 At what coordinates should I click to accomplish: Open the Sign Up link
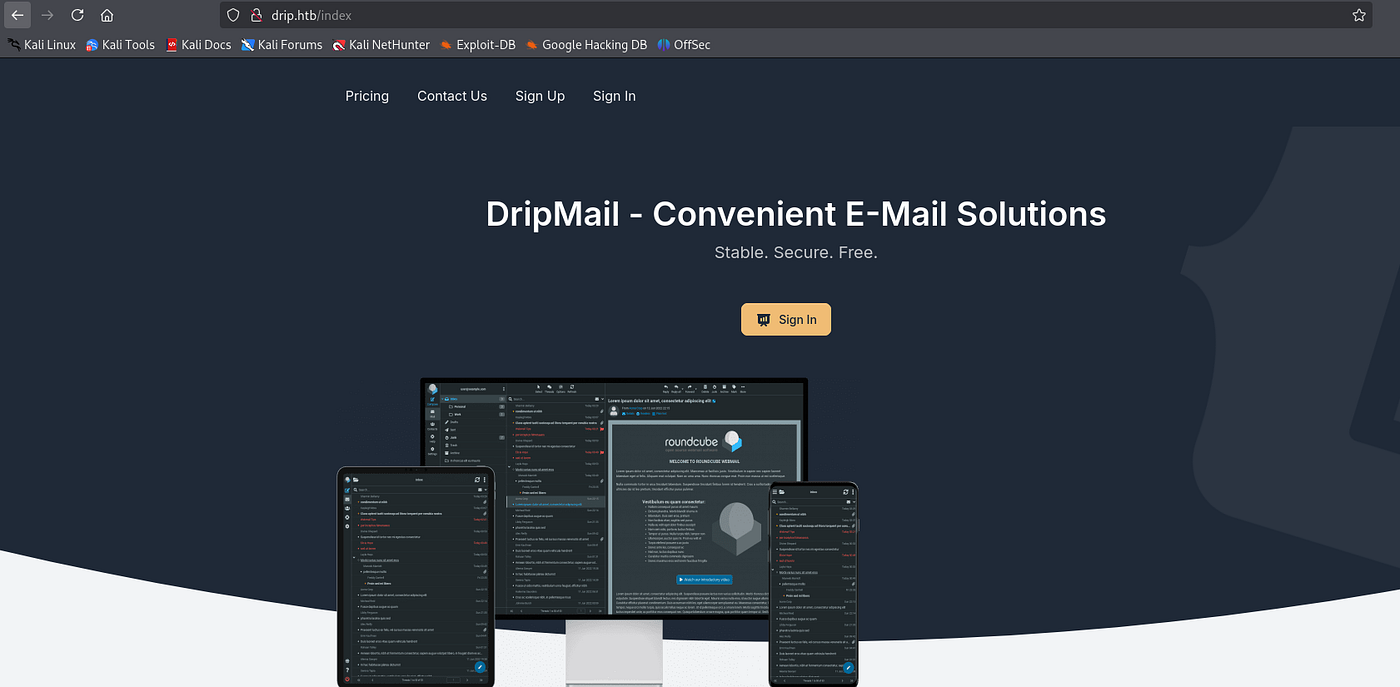pyautogui.click(x=539, y=96)
